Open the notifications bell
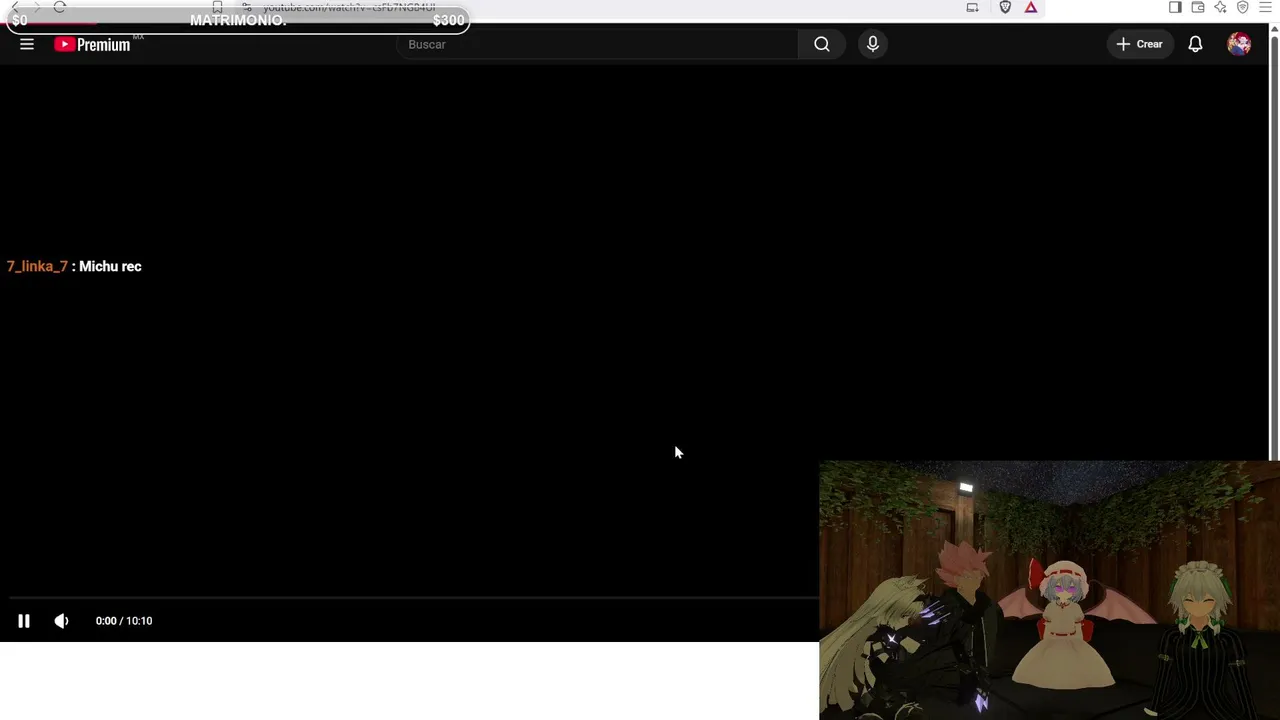The width and height of the screenshot is (1280, 720). (x=1195, y=44)
